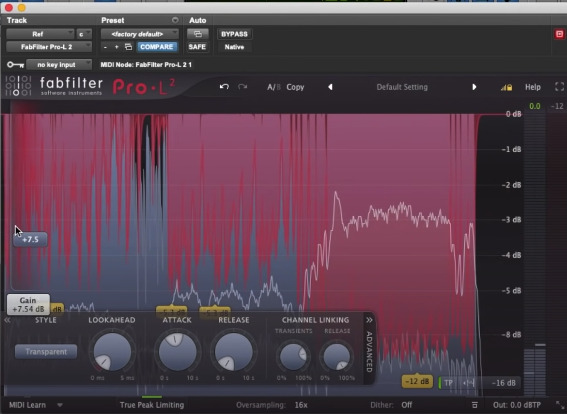Screen dimensions: 567x414
Task: Collapse the controls using left double chevron
Action: click(7, 320)
